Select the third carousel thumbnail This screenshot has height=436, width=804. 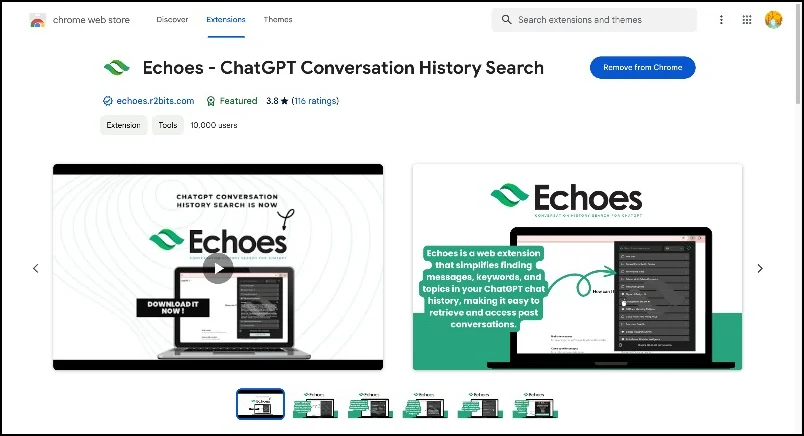tap(370, 404)
